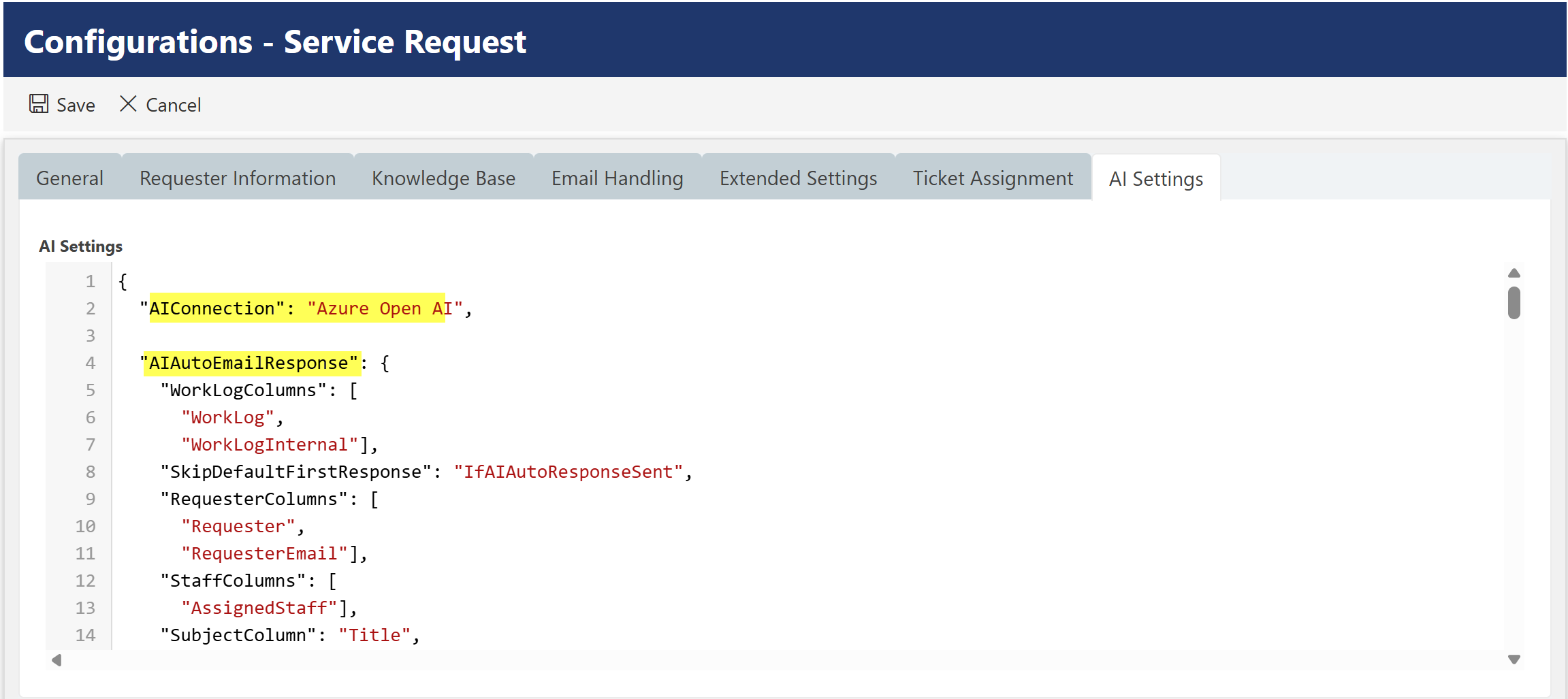The image size is (1568, 699).
Task: Click the highlighted AIAutoEmailResponse key
Action: click(x=249, y=363)
